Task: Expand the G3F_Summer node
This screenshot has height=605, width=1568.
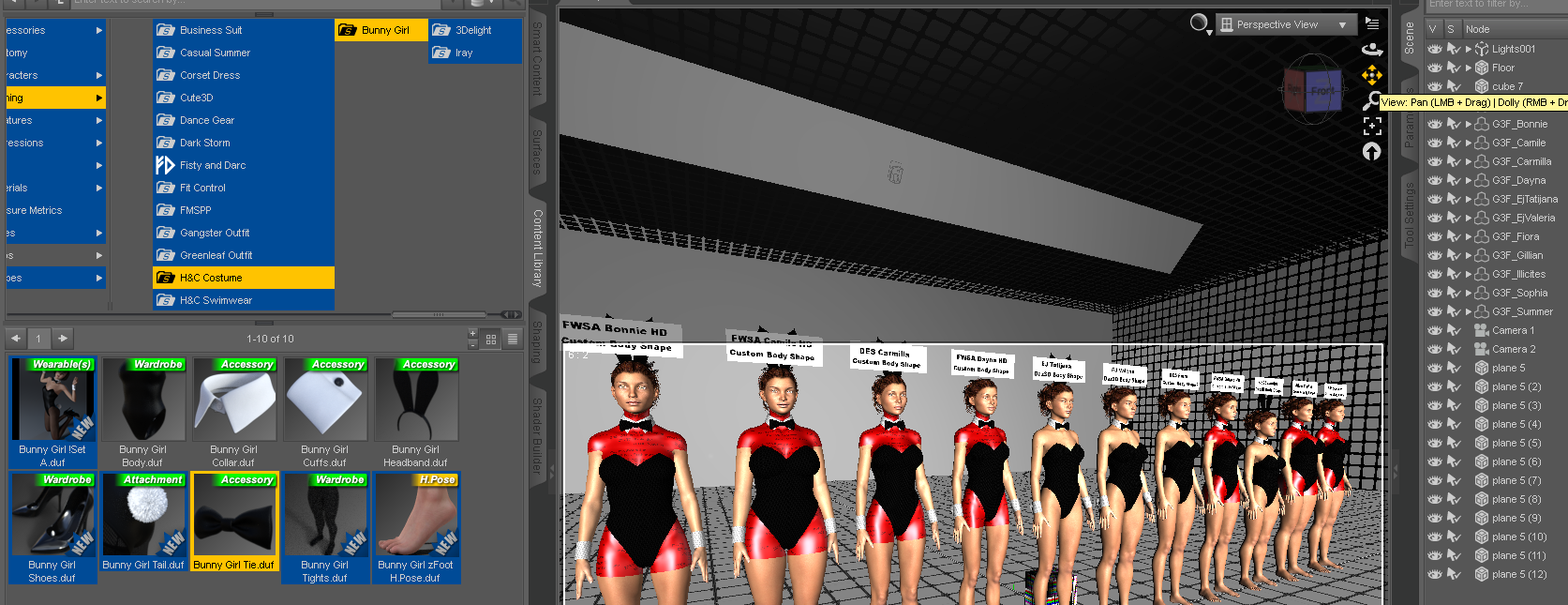Action: click(x=1469, y=311)
